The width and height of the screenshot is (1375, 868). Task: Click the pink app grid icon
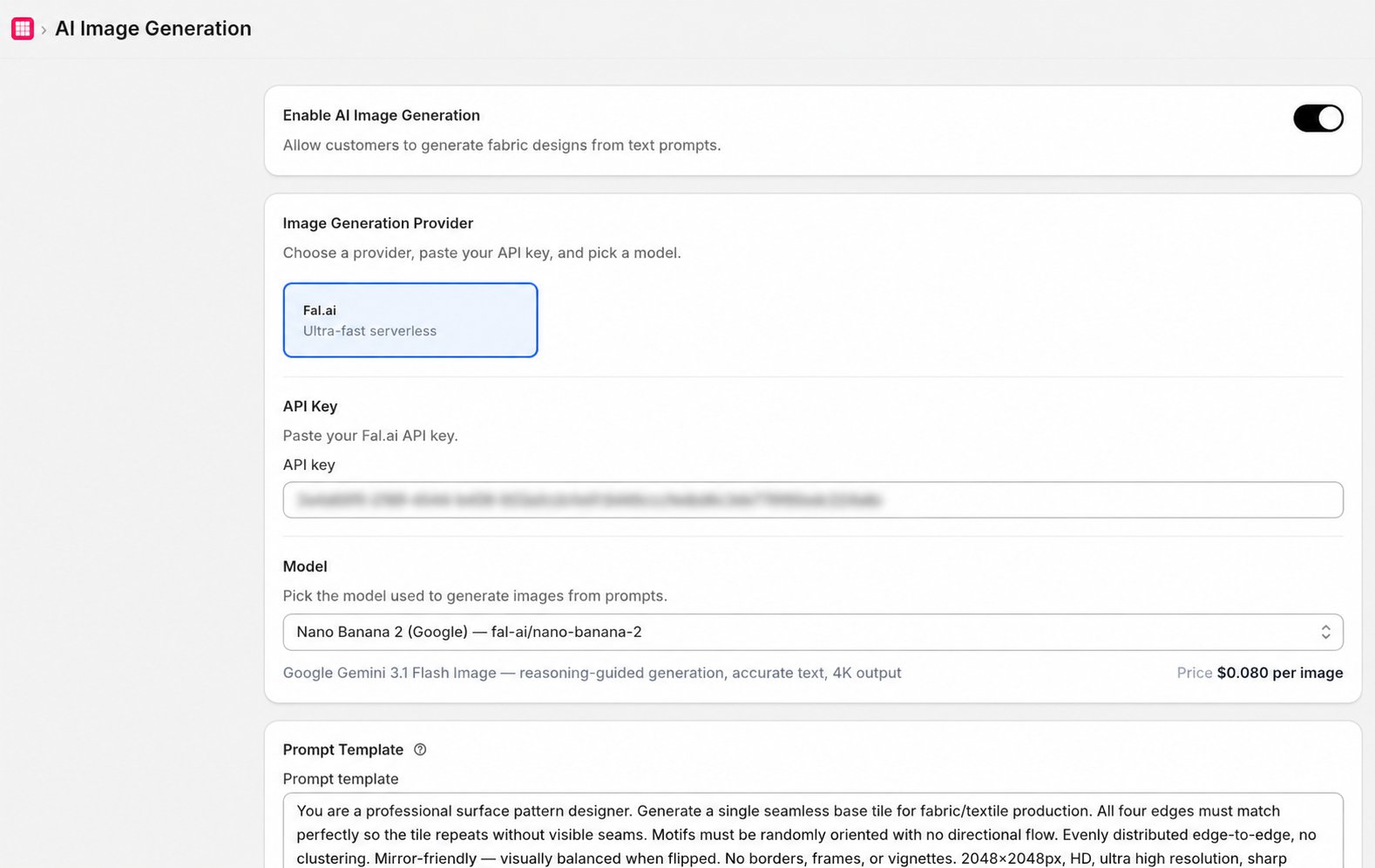click(23, 29)
